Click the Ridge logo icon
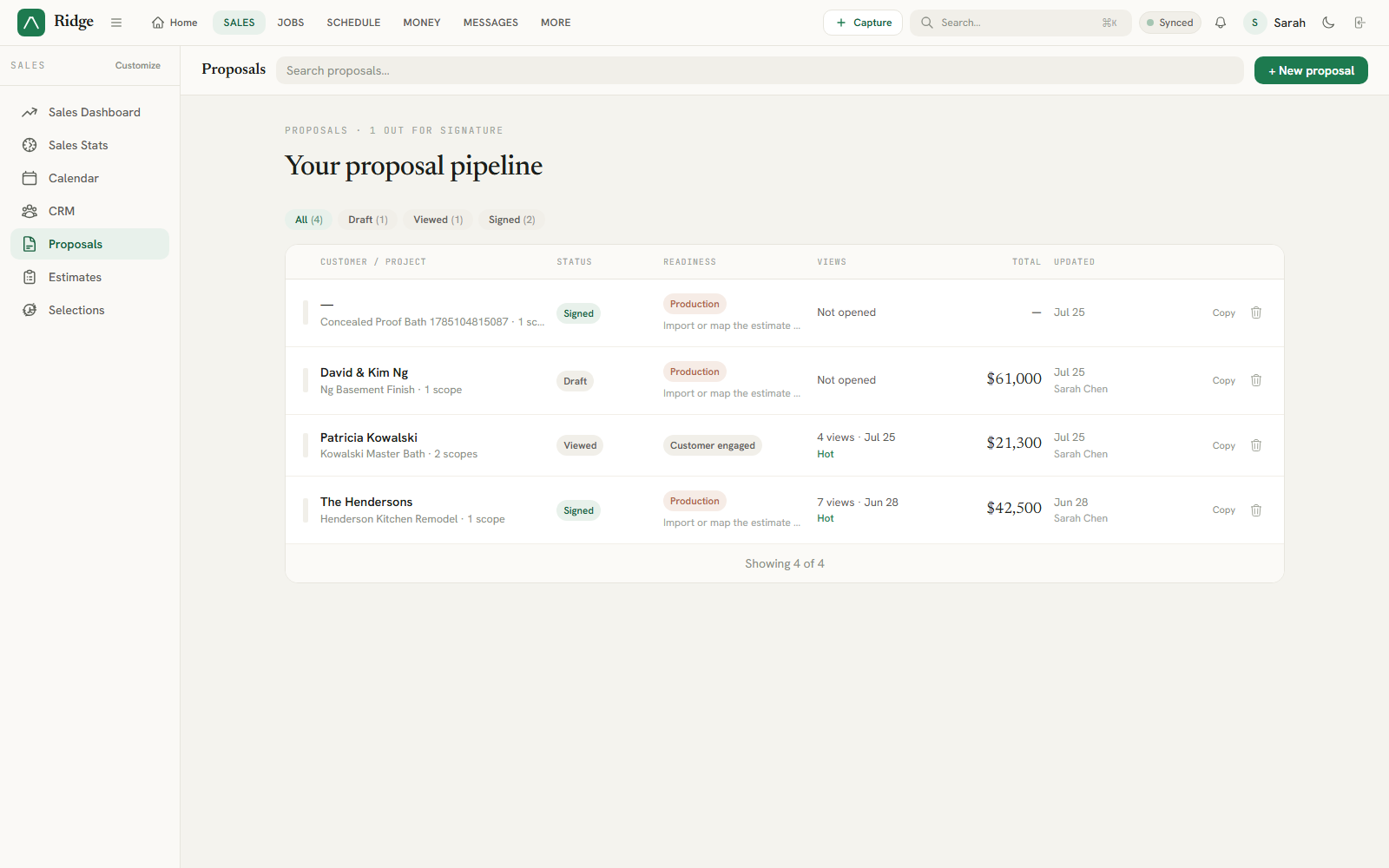 pos(31,23)
